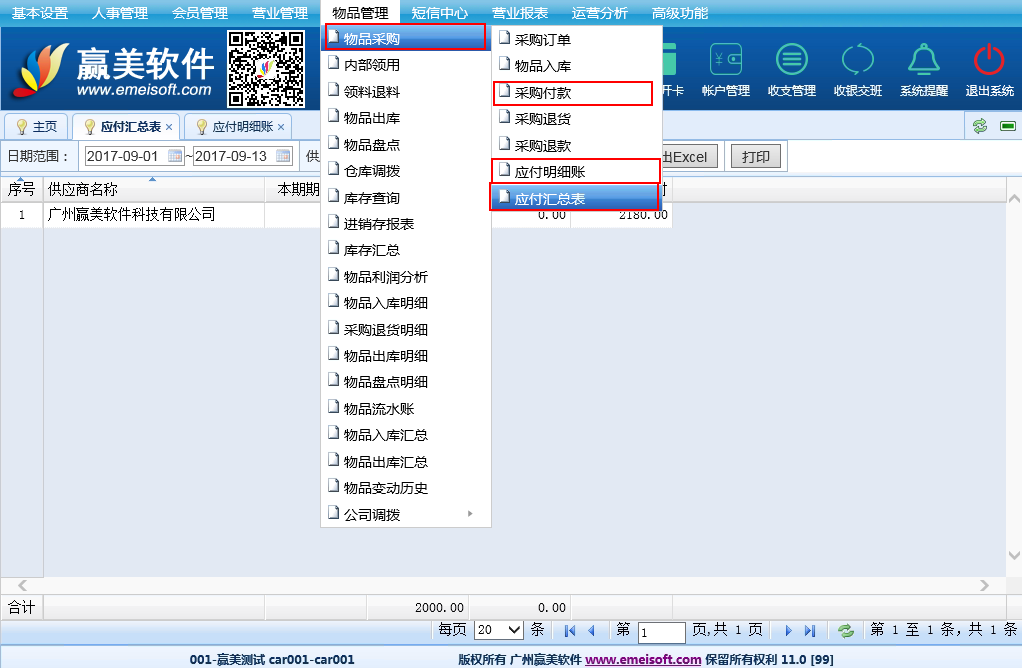Open the 营业报表 menu in the menu bar
This screenshot has height=668, width=1022.
click(x=519, y=13)
